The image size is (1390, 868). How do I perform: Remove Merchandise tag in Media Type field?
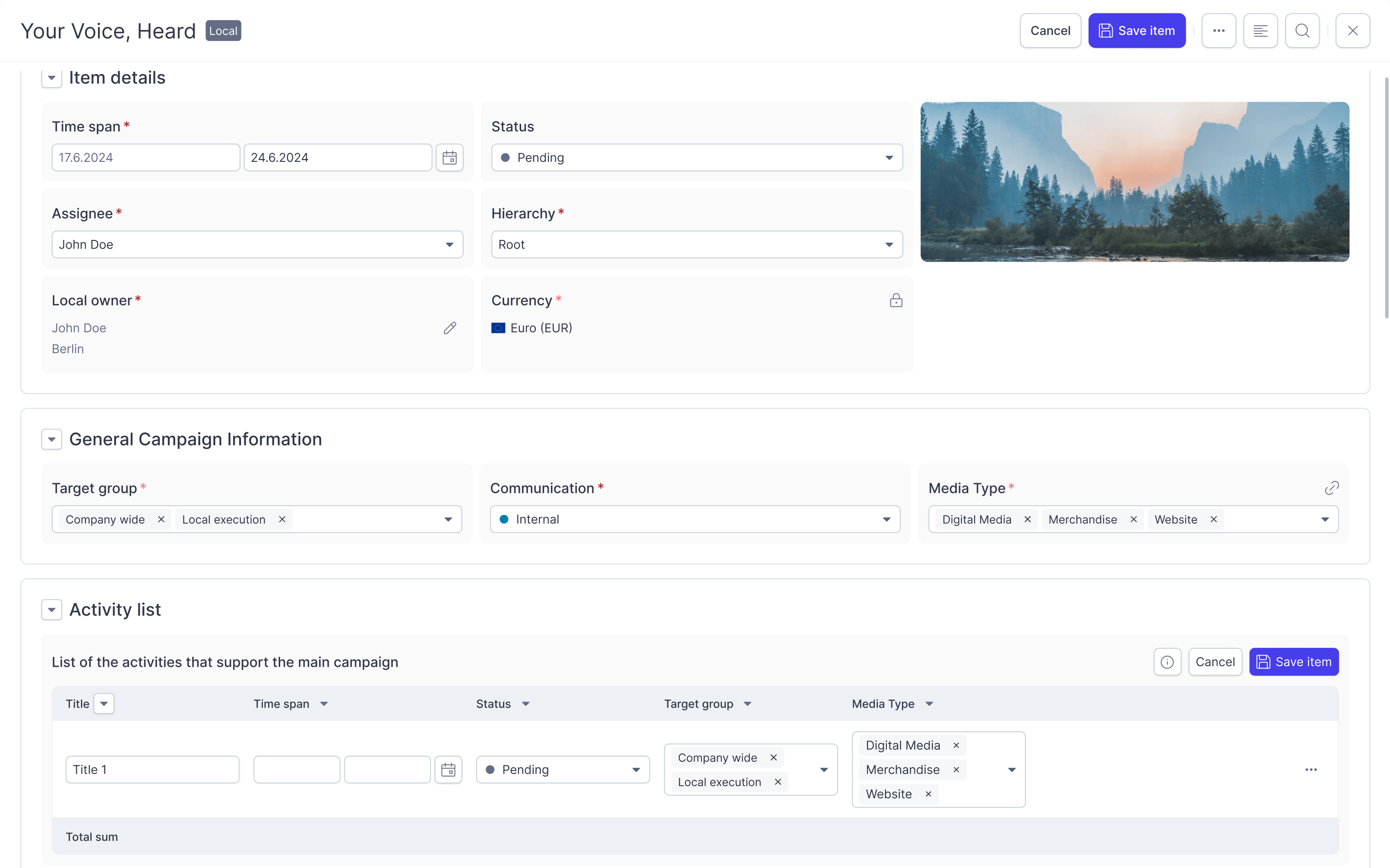click(x=1133, y=520)
